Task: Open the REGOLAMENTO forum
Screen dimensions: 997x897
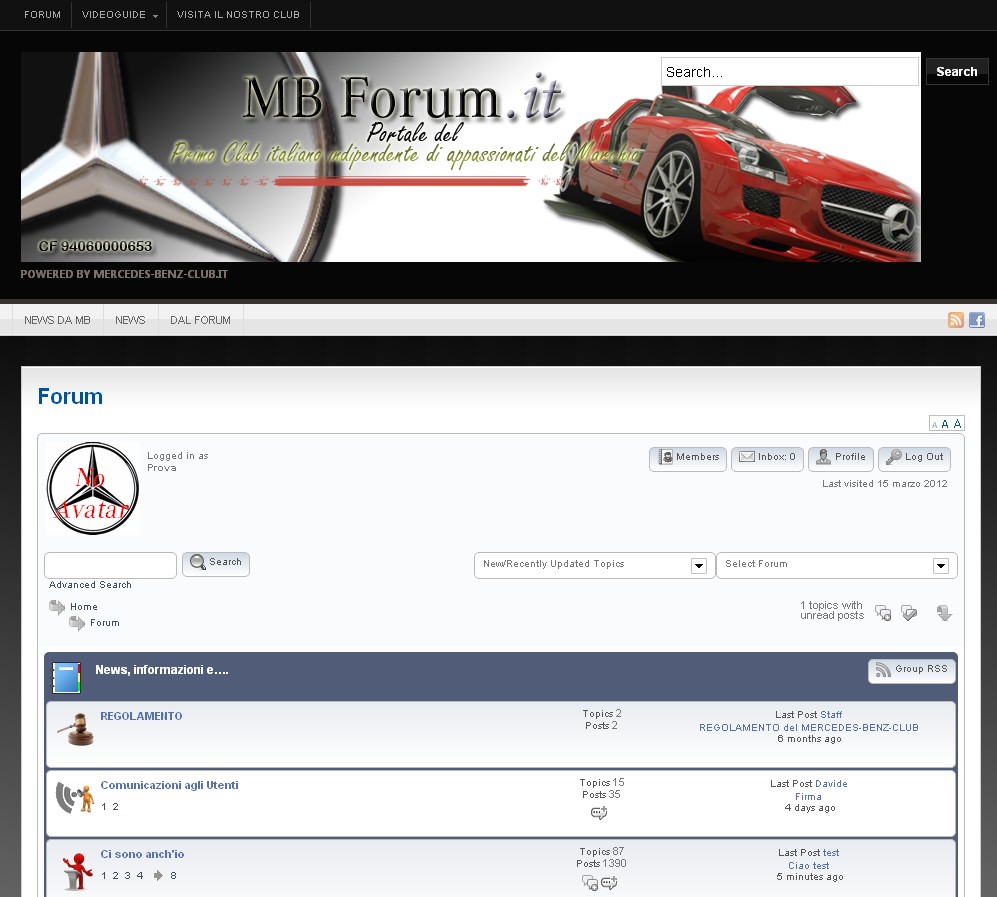Action: point(141,716)
